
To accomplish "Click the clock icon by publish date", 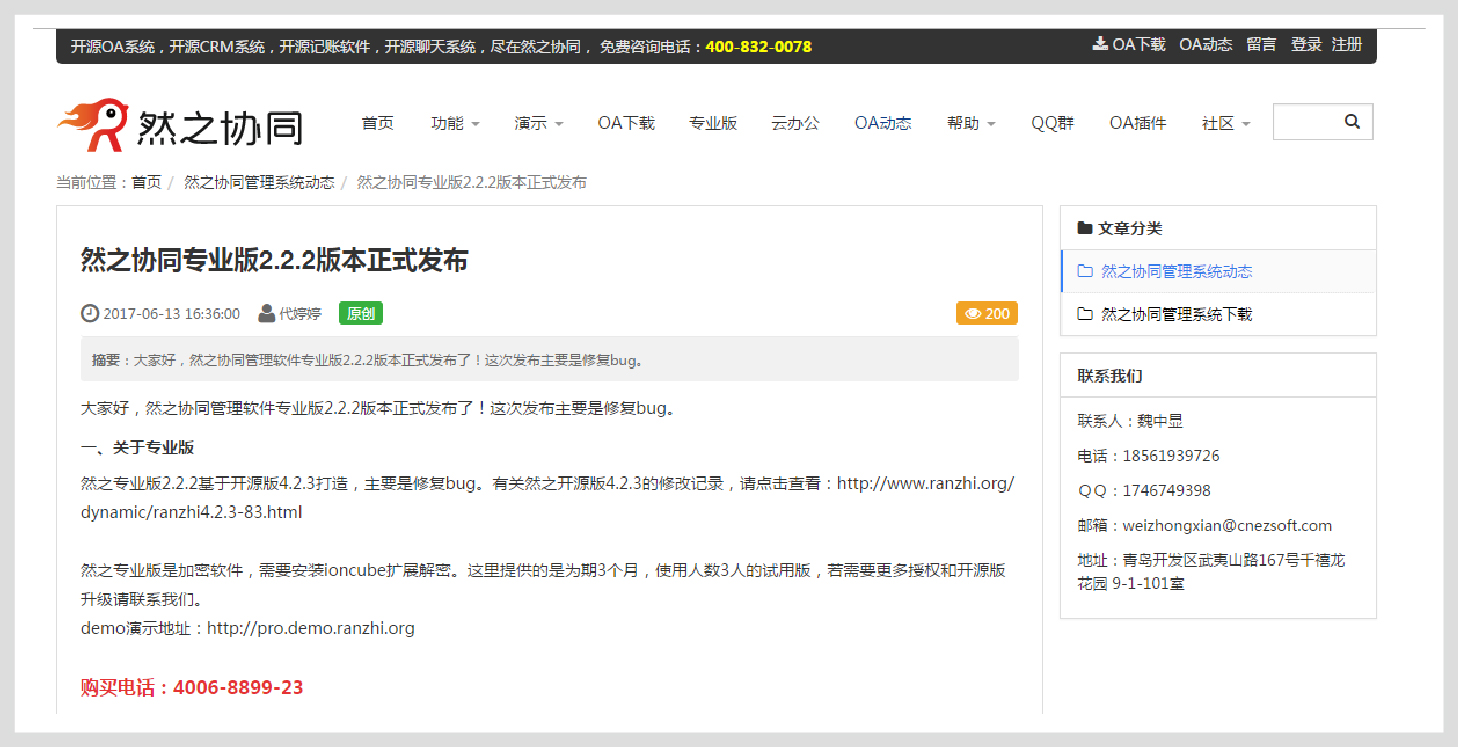I will [x=90, y=313].
